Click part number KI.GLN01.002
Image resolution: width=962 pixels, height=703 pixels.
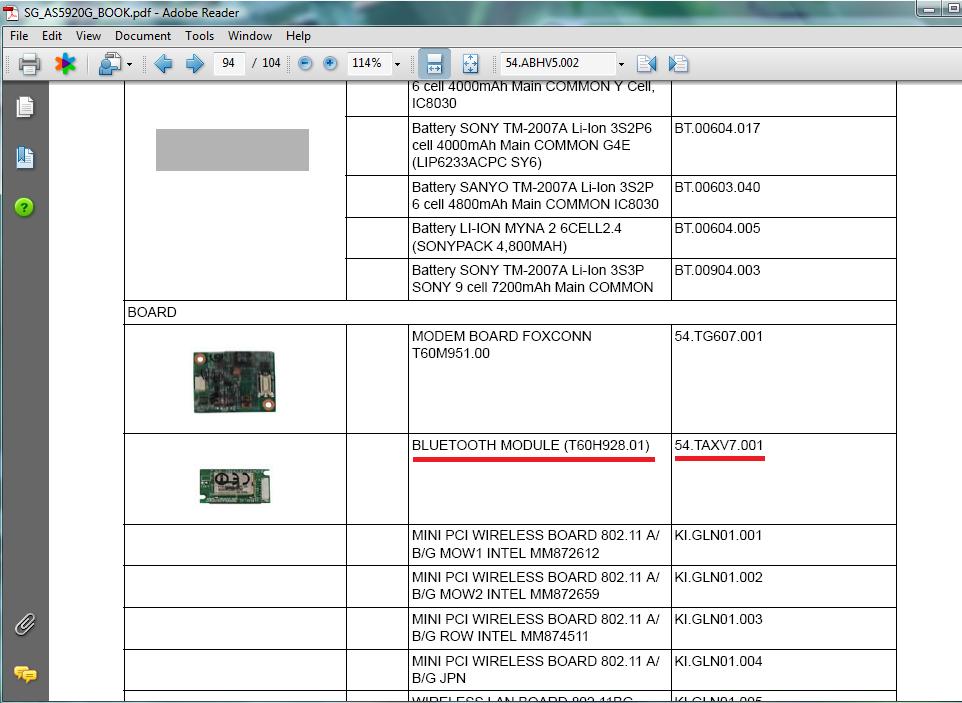pyautogui.click(x=718, y=577)
